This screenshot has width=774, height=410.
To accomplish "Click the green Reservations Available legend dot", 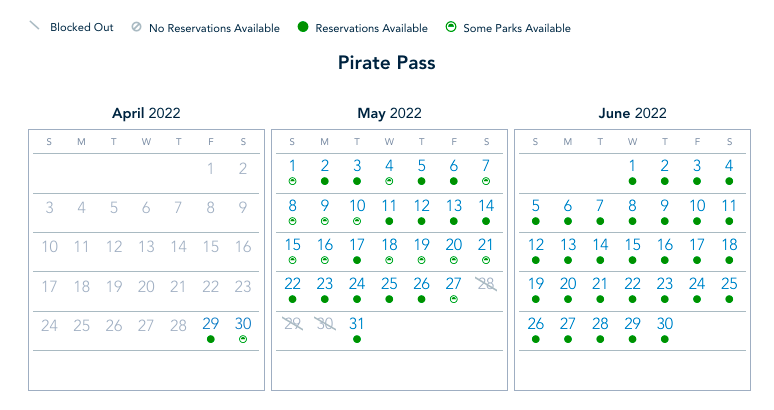I will [301, 27].
